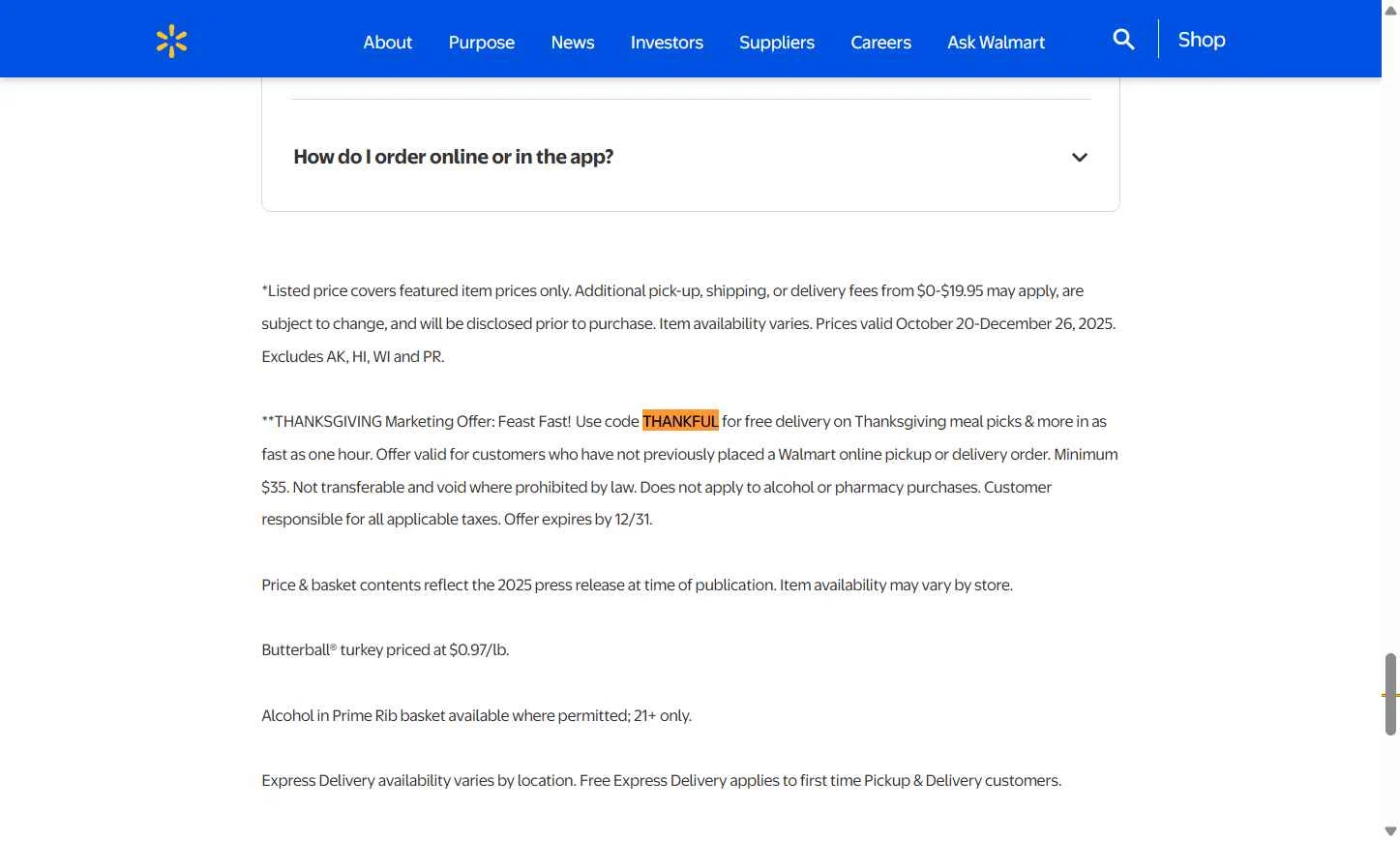Screen dimensions: 1400x841
Task: Click the 'Alcohol in Prime Rib basket' line
Action: 476,716
